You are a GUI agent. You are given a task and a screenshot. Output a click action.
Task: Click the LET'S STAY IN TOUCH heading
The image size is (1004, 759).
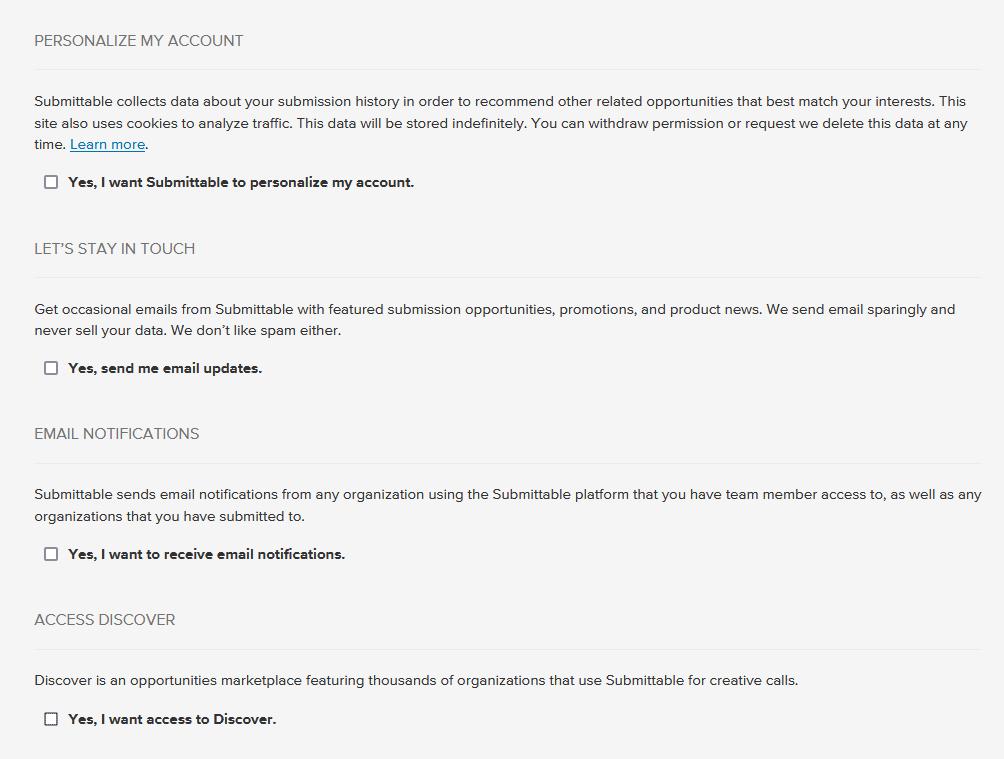point(114,249)
